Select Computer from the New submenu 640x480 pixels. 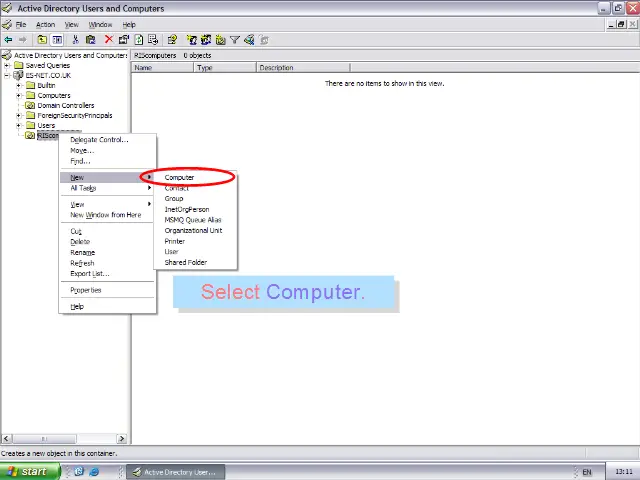click(x=180, y=178)
